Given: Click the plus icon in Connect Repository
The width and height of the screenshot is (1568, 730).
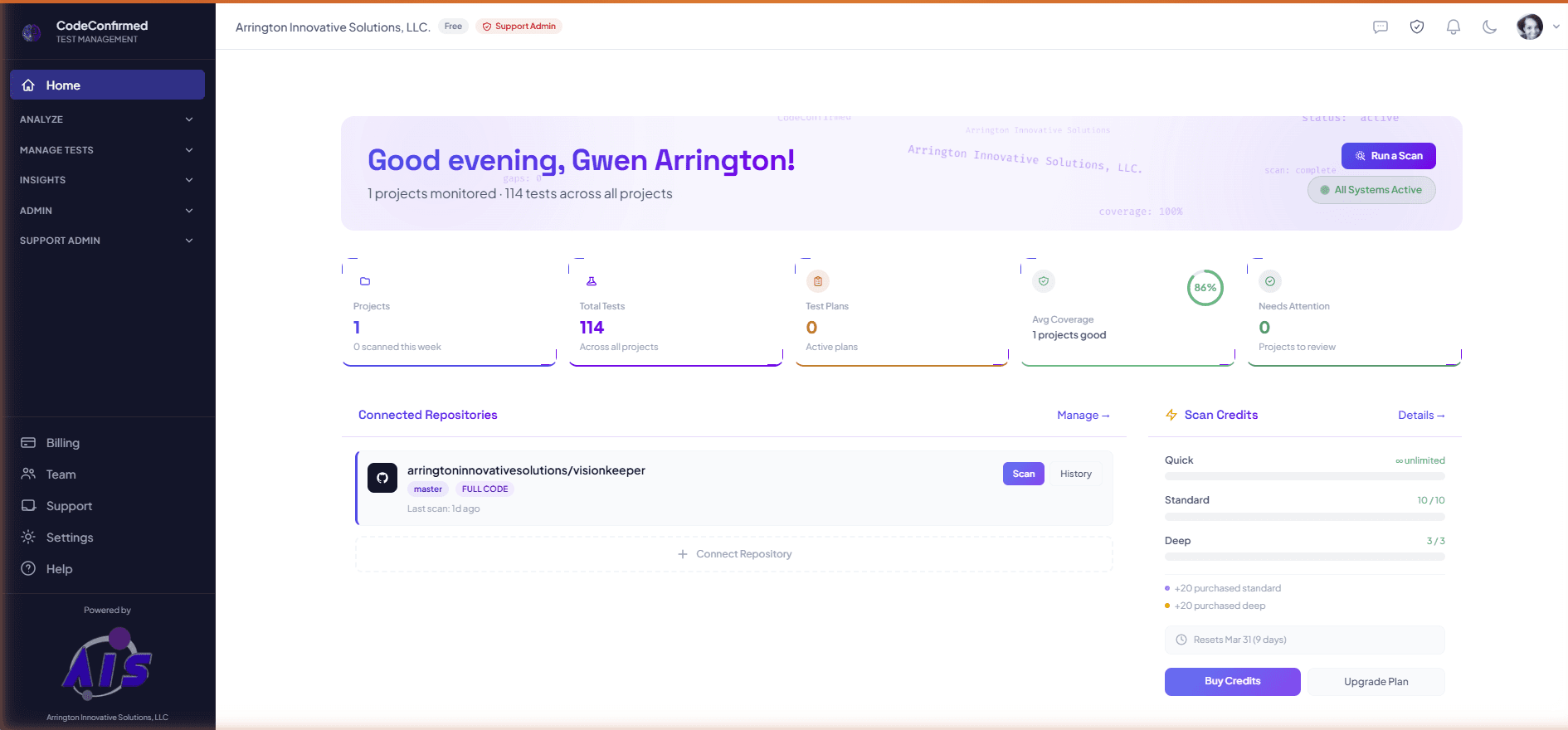Looking at the screenshot, I should (683, 554).
